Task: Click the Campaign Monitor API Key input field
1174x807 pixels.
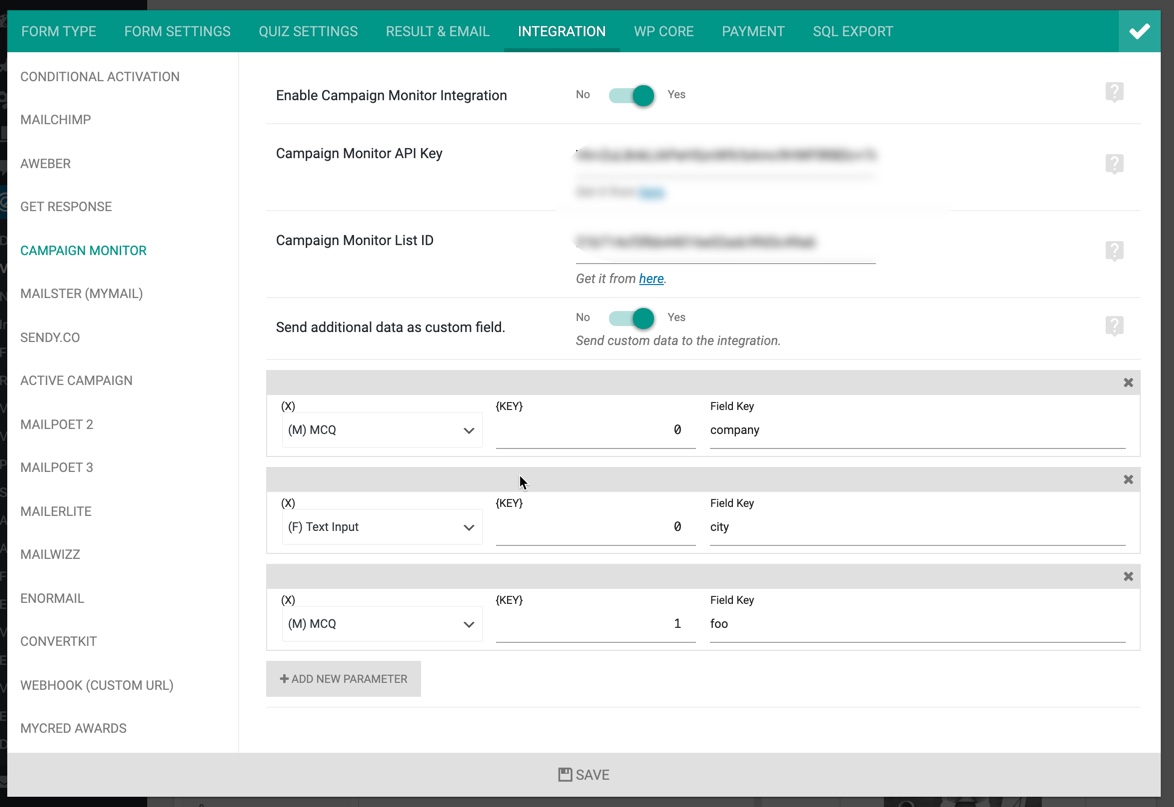Action: [726, 156]
